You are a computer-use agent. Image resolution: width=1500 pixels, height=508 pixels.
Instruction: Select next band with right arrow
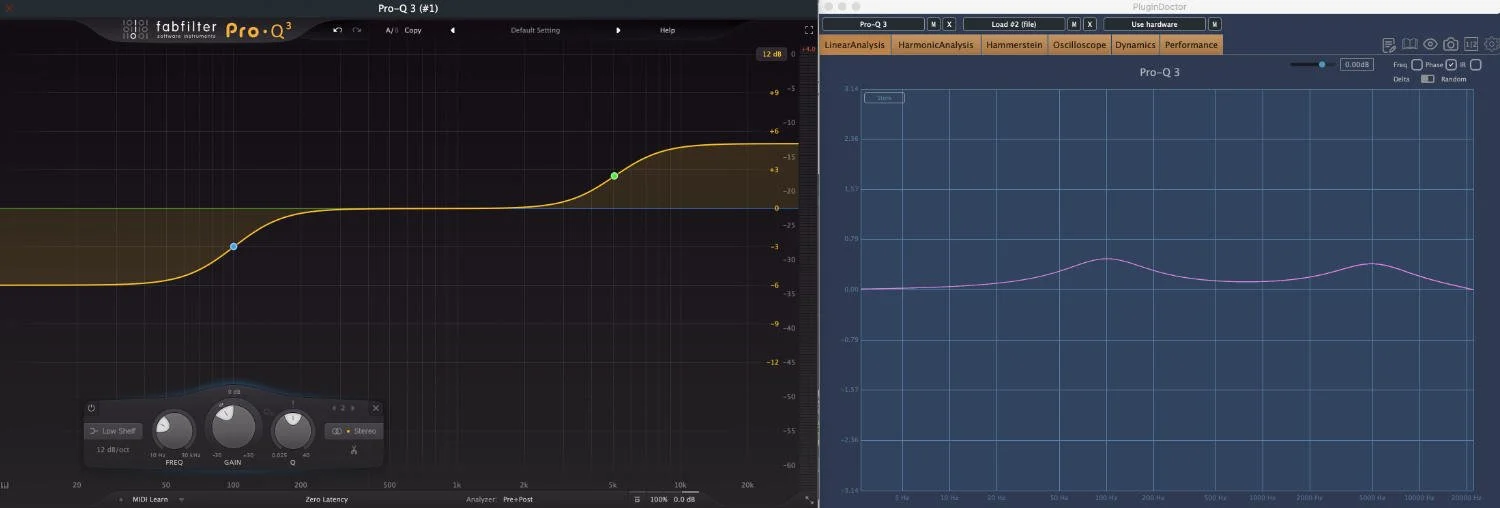[352, 408]
